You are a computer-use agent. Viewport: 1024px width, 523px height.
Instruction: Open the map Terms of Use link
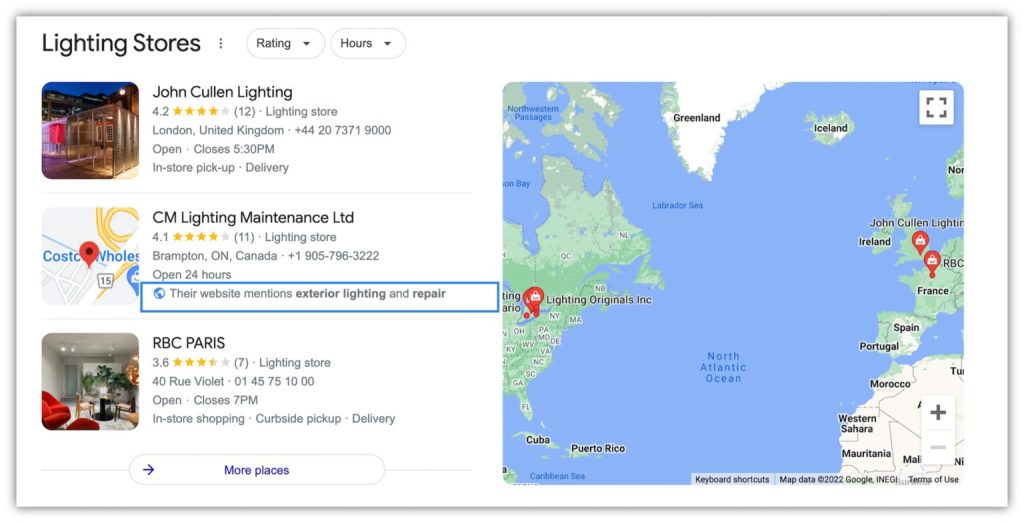coord(933,479)
